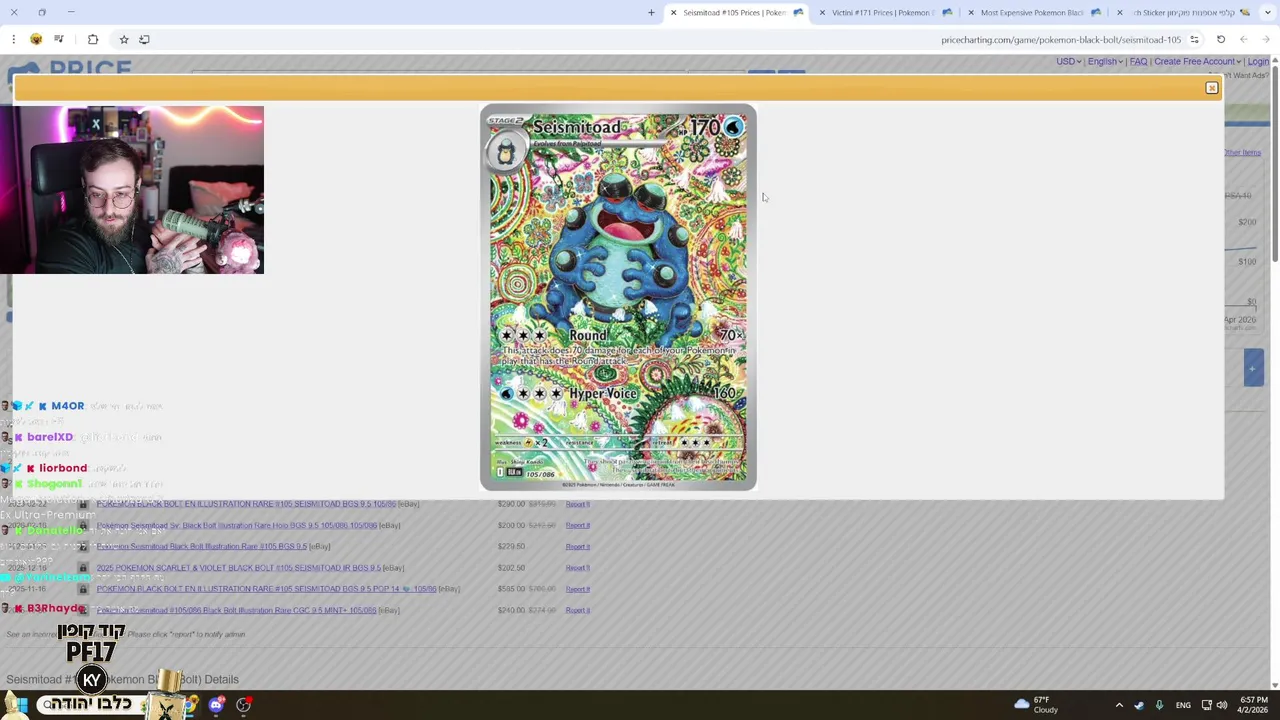Report the $202.50 sale row
The height and width of the screenshot is (720, 1280).
[577, 568]
